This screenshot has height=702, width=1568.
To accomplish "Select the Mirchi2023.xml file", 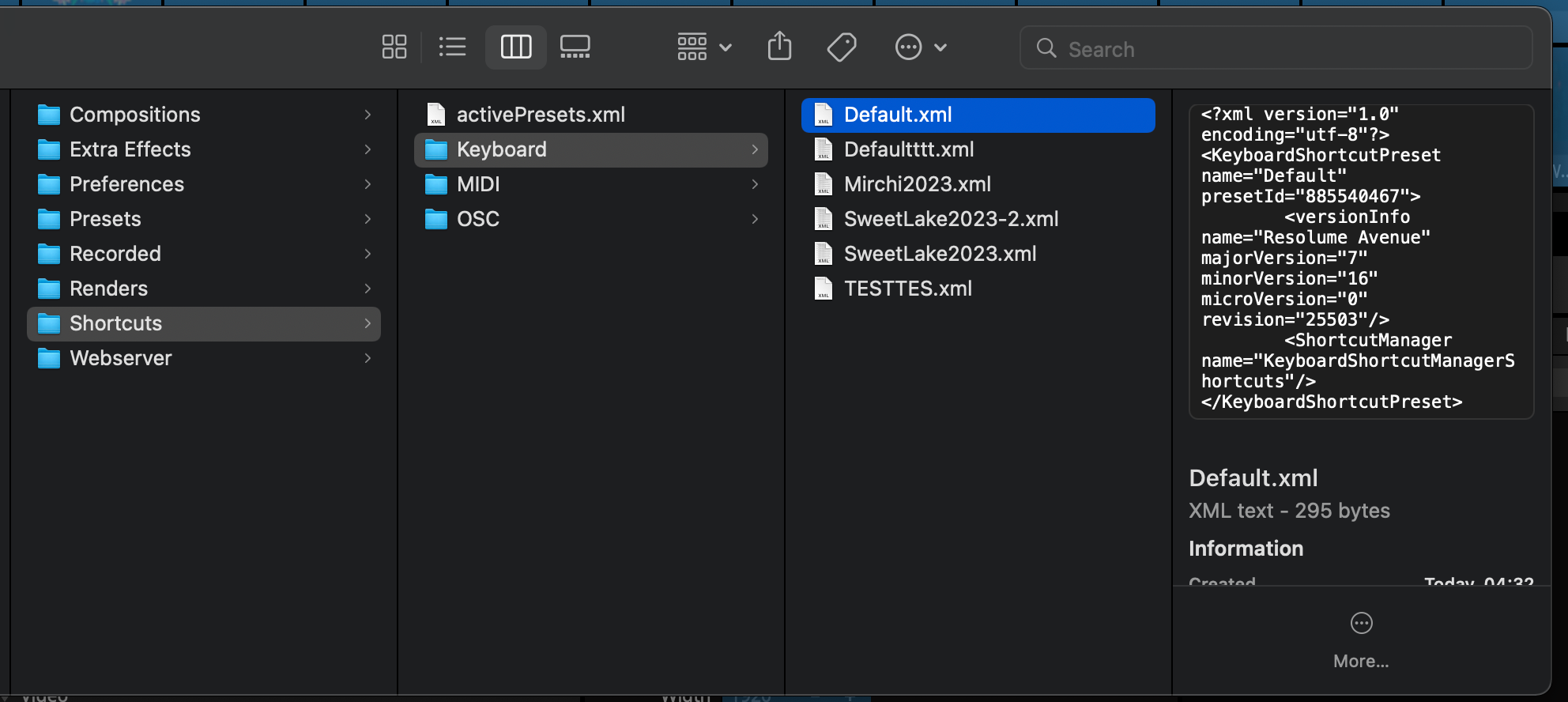I will (x=917, y=184).
